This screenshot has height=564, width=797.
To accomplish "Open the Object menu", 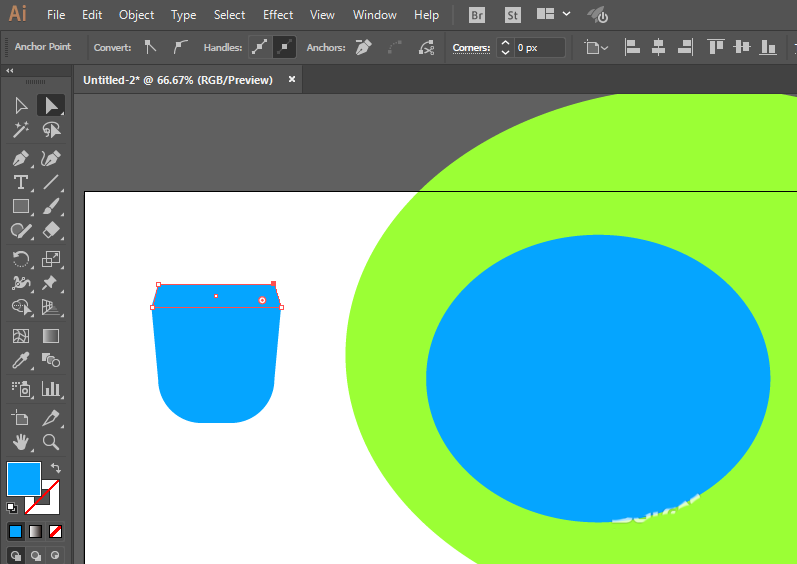I will tap(136, 15).
